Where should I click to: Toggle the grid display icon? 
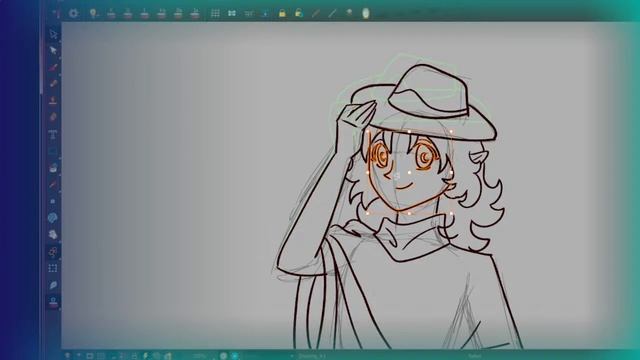[215, 13]
